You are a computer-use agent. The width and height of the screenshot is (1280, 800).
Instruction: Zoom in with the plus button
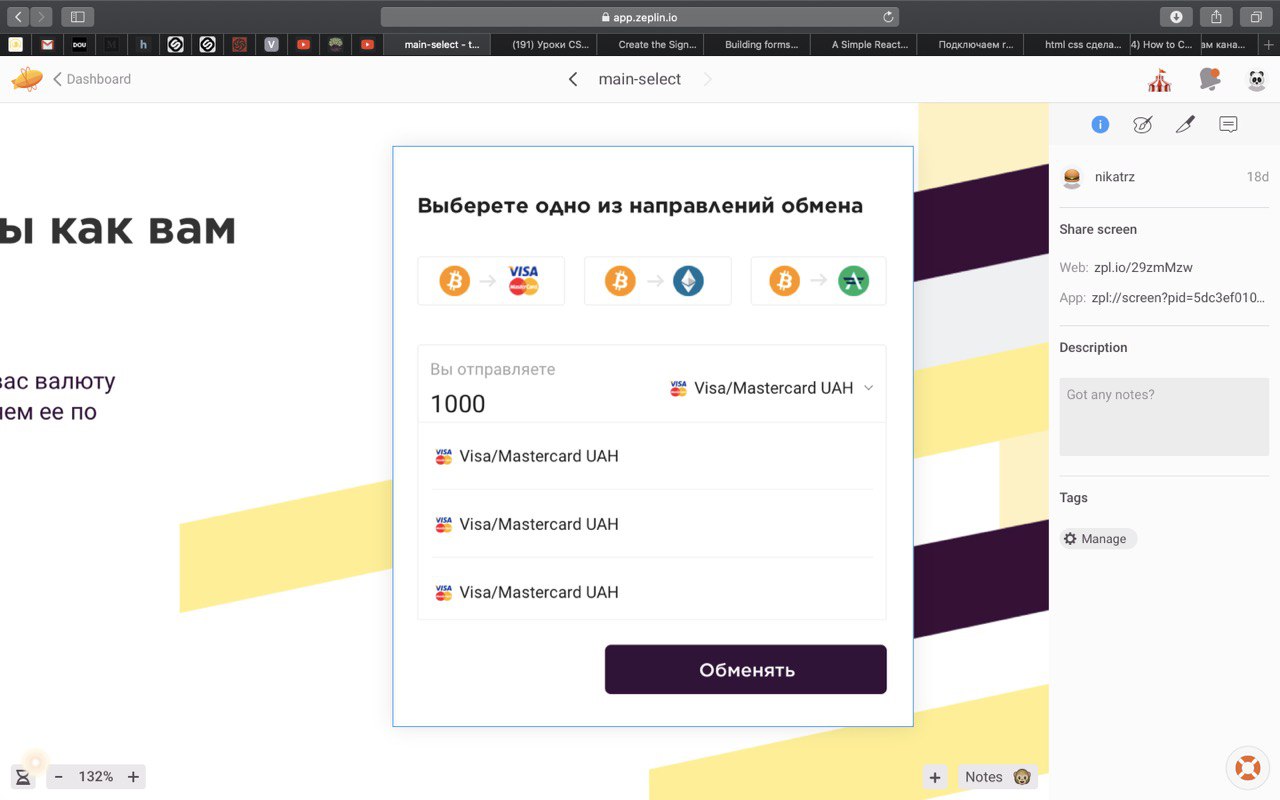click(x=133, y=777)
